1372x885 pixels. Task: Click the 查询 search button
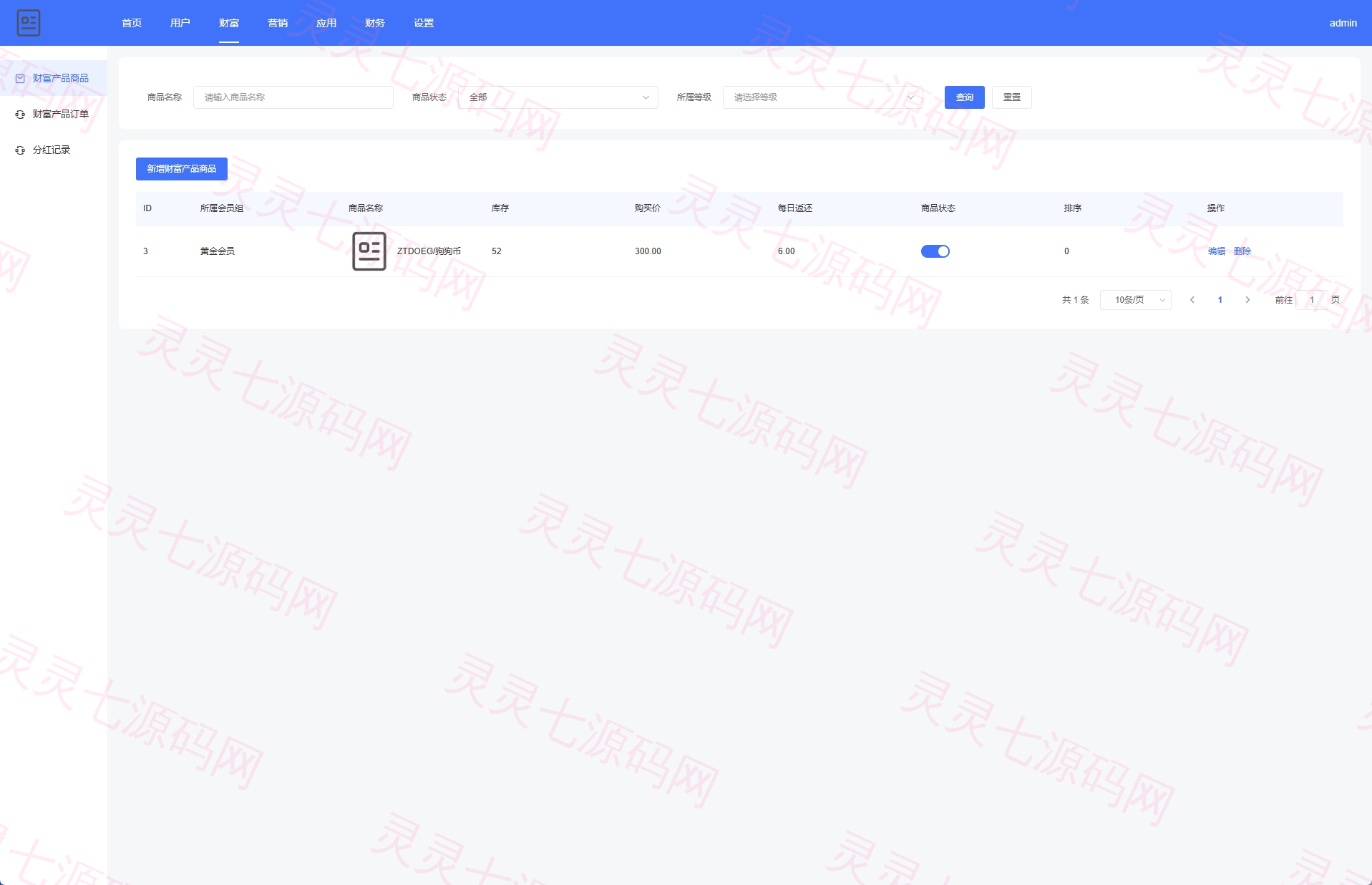965,97
